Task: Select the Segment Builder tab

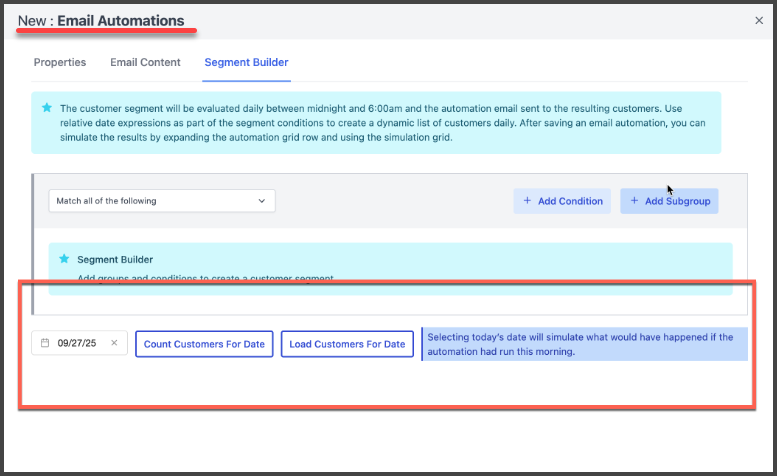Action: pos(246,62)
